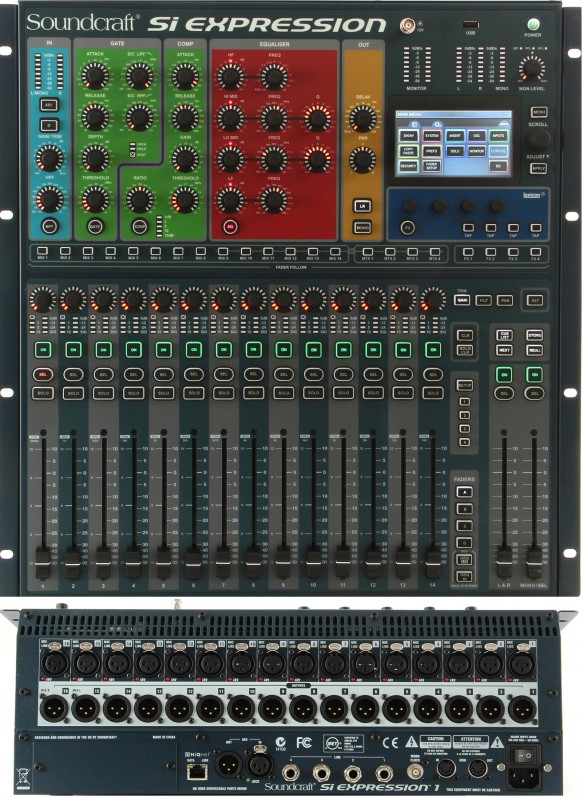Push the SOLO CLR button
The image size is (583, 800).
point(464,352)
